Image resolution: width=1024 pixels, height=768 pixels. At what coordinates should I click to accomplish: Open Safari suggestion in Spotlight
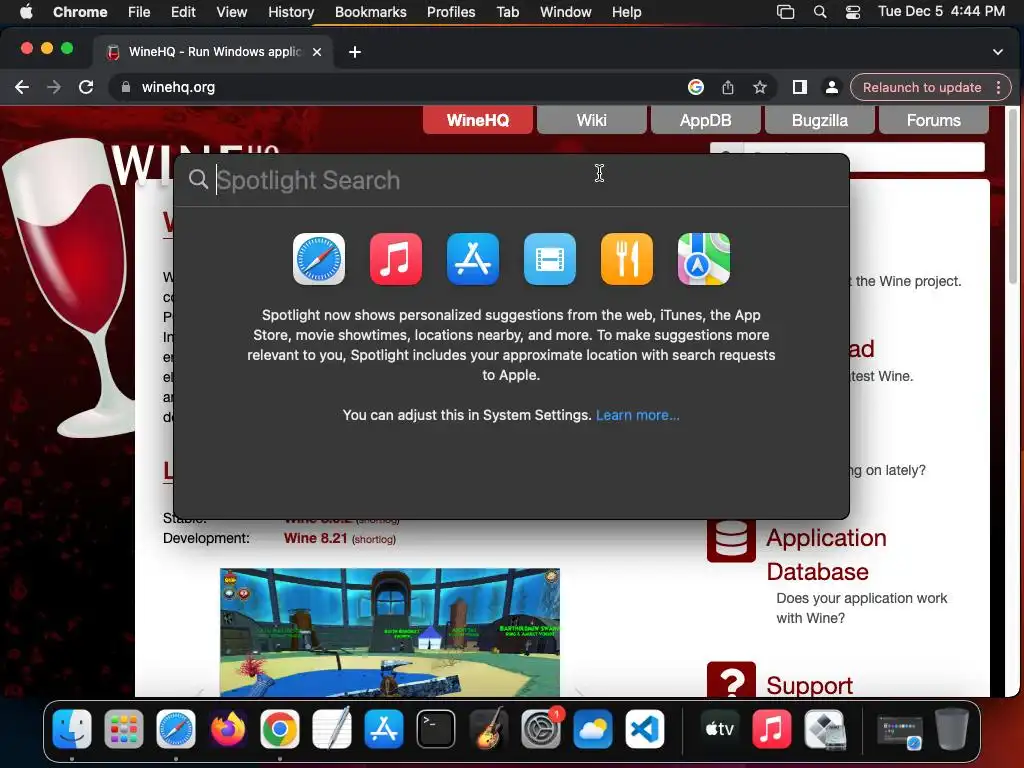point(319,259)
